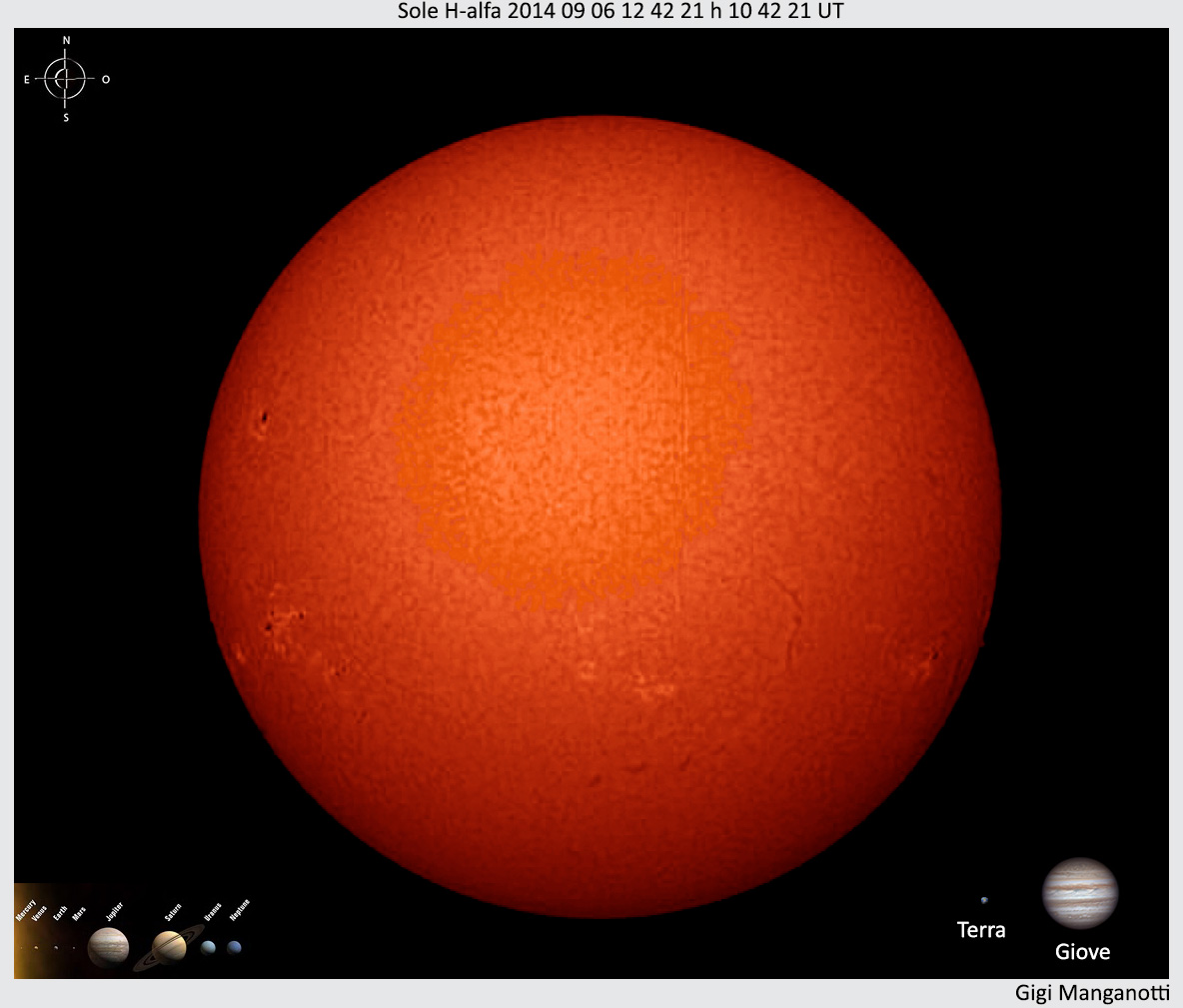Click the ringed Saturn image in the strip
Image resolution: width=1183 pixels, height=1008 pixels.
(x=169, y=948)
